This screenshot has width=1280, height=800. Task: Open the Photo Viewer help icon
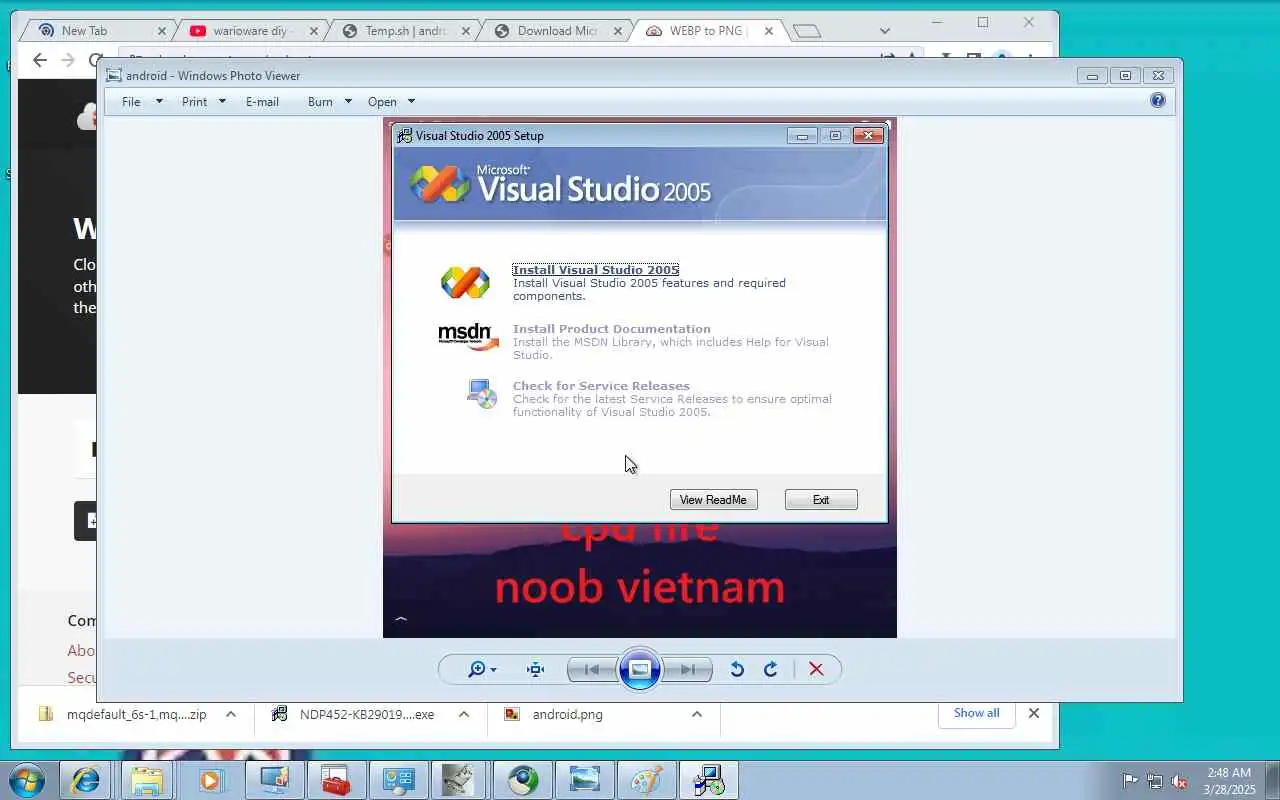(1157, 100)
